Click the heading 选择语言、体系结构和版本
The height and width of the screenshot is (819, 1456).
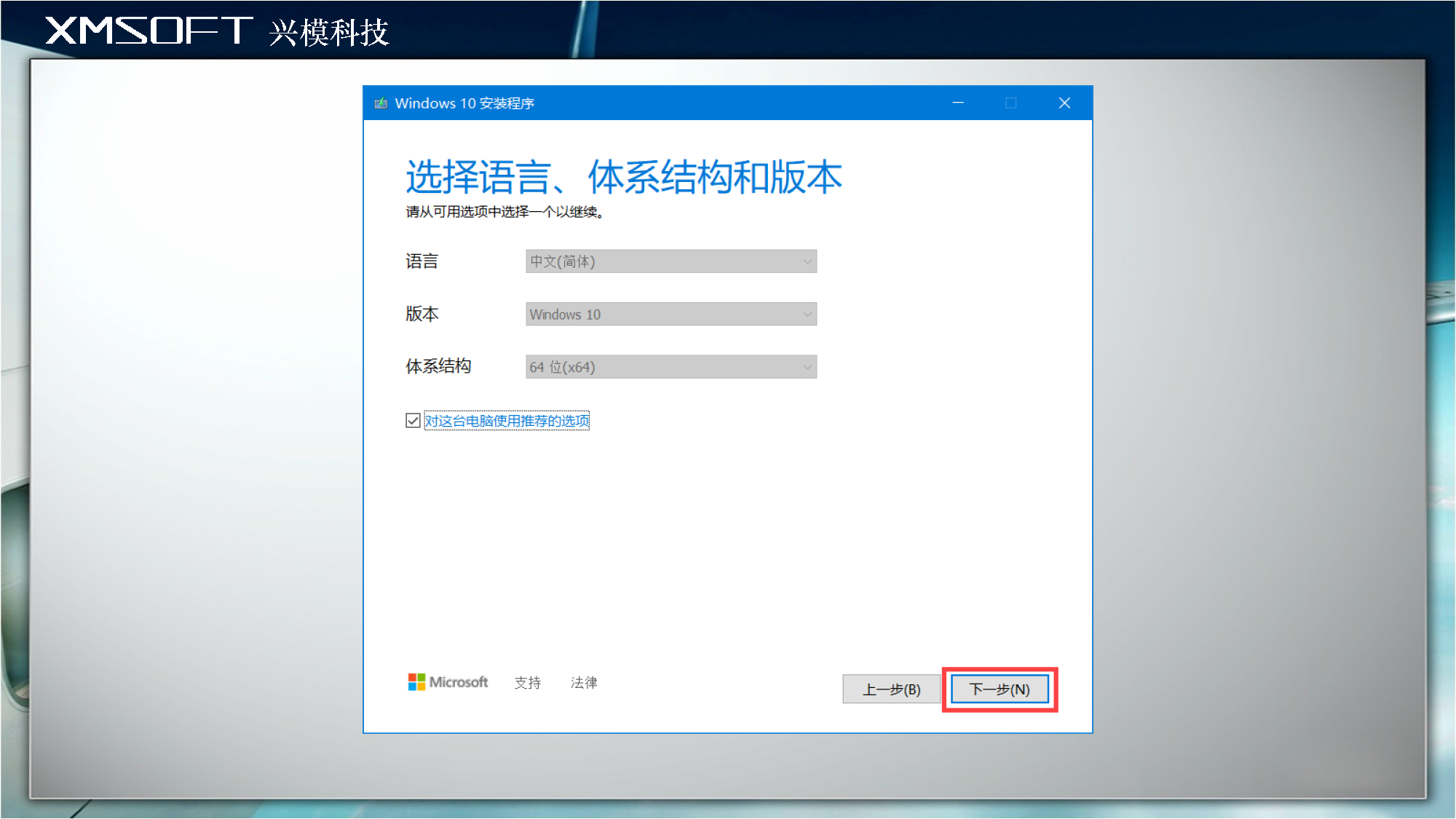[x=624, y=177]
